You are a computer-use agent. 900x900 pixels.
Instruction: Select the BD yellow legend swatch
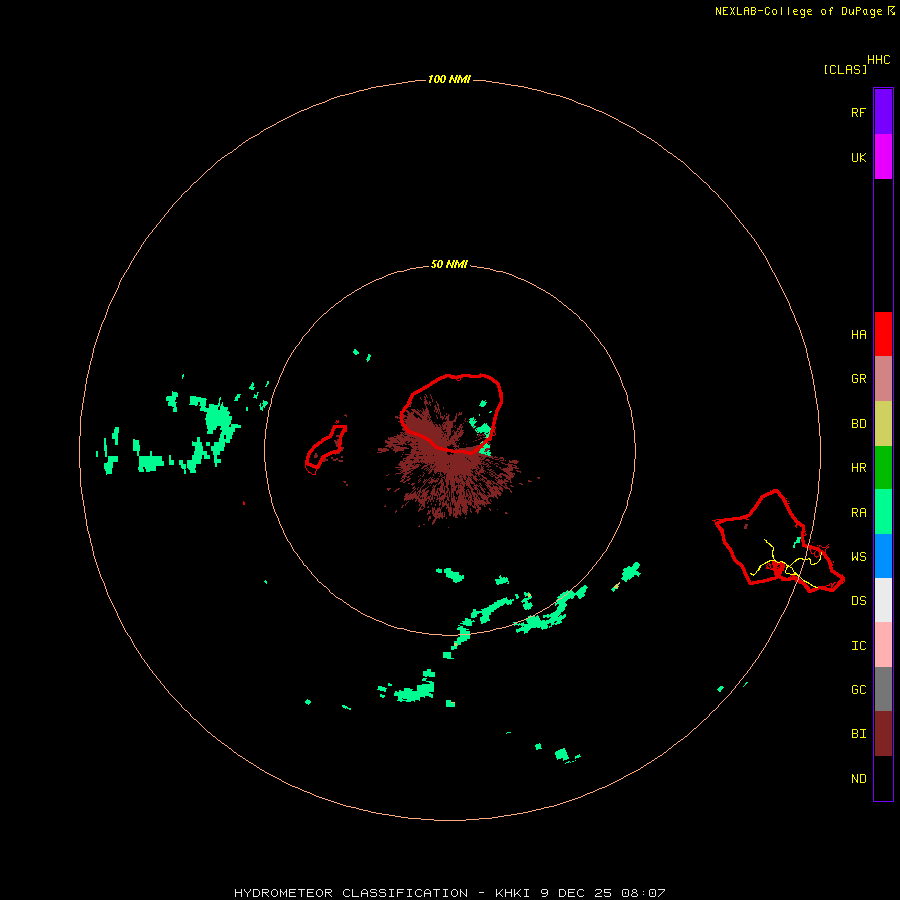pyautogui.click(x=883, y=424)
